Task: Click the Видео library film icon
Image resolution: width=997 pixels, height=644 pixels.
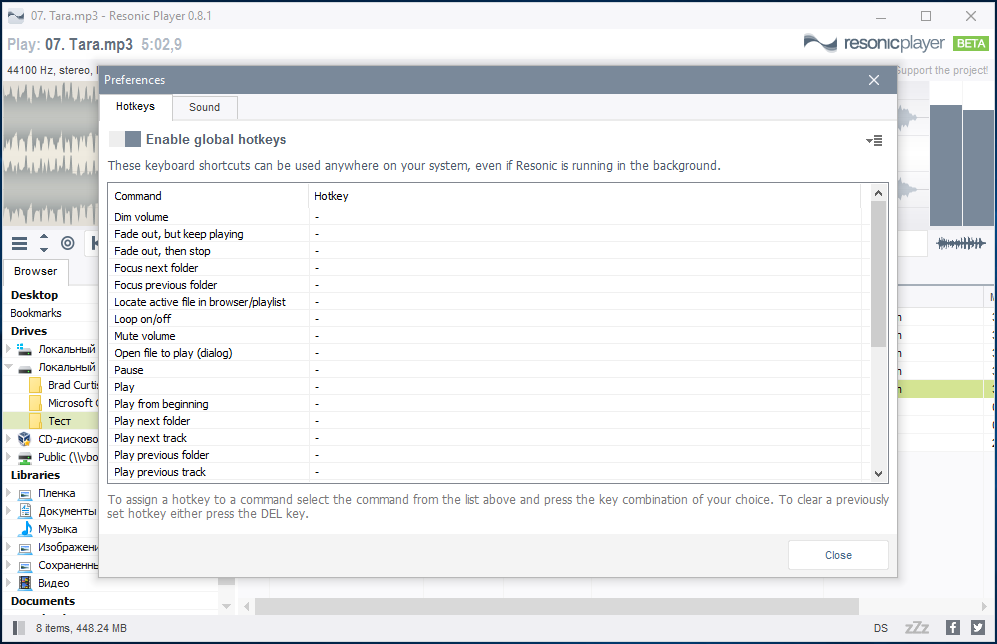Action: pos(25,582)
